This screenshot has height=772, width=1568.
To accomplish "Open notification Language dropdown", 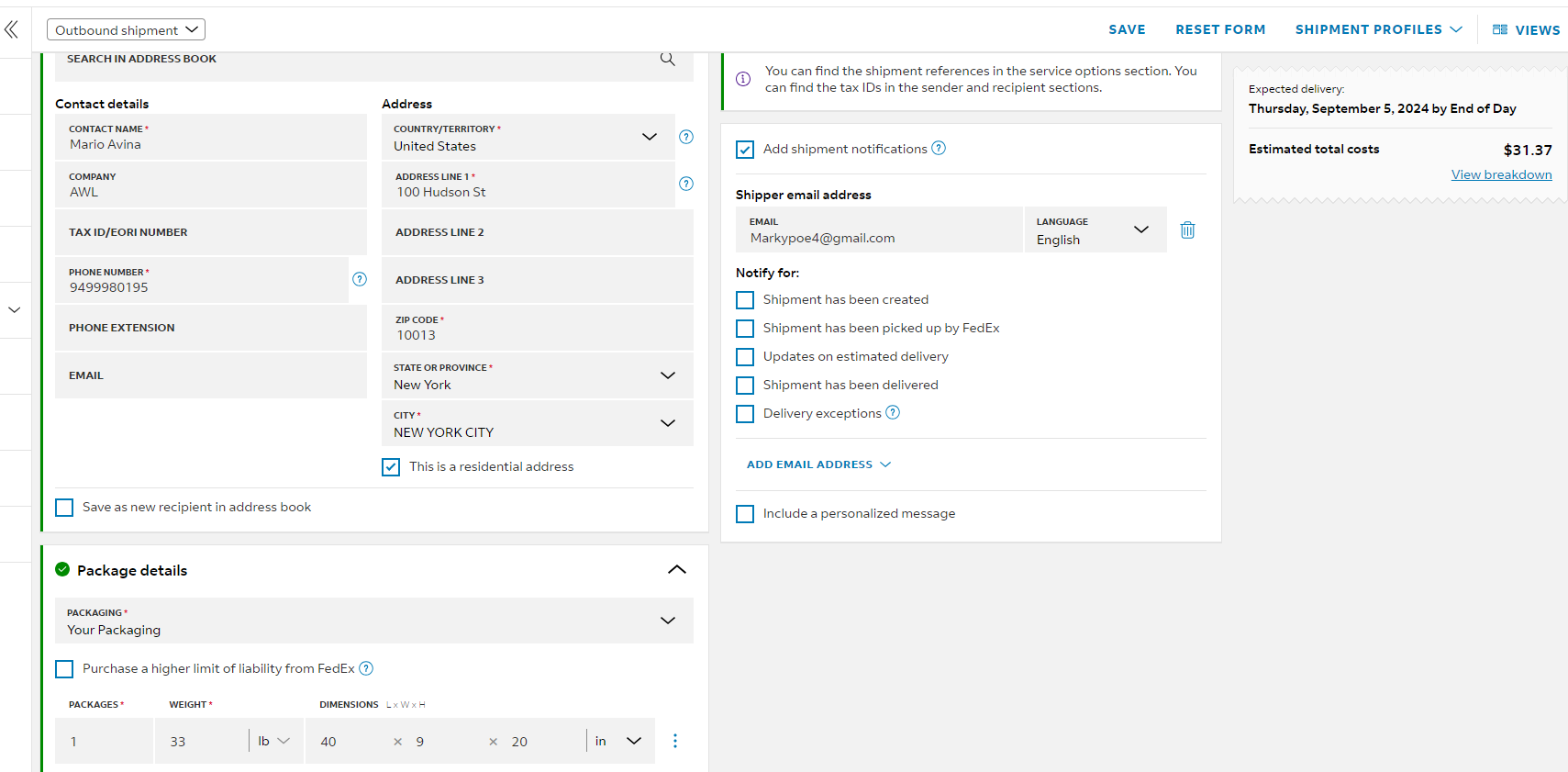I will [1095, 230].
